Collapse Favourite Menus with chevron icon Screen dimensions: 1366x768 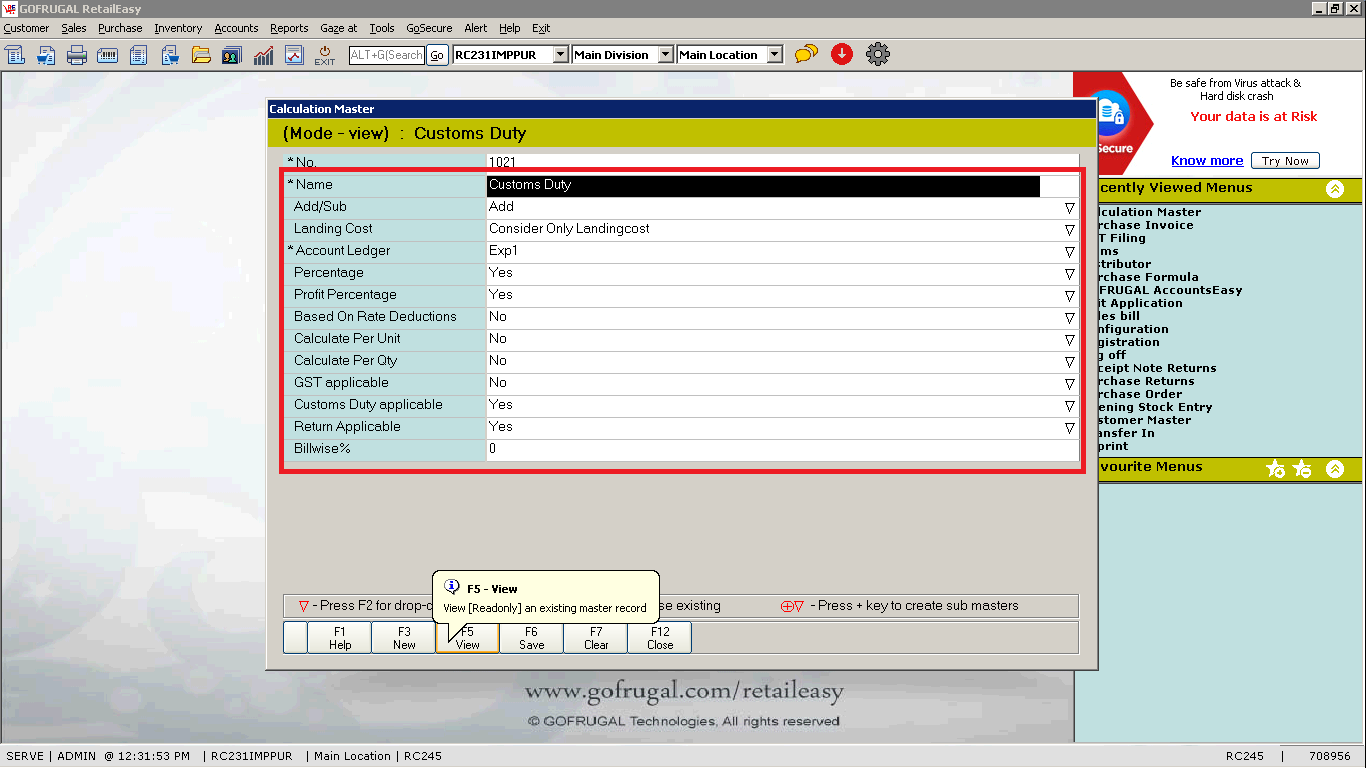(x=1335, y=468)
